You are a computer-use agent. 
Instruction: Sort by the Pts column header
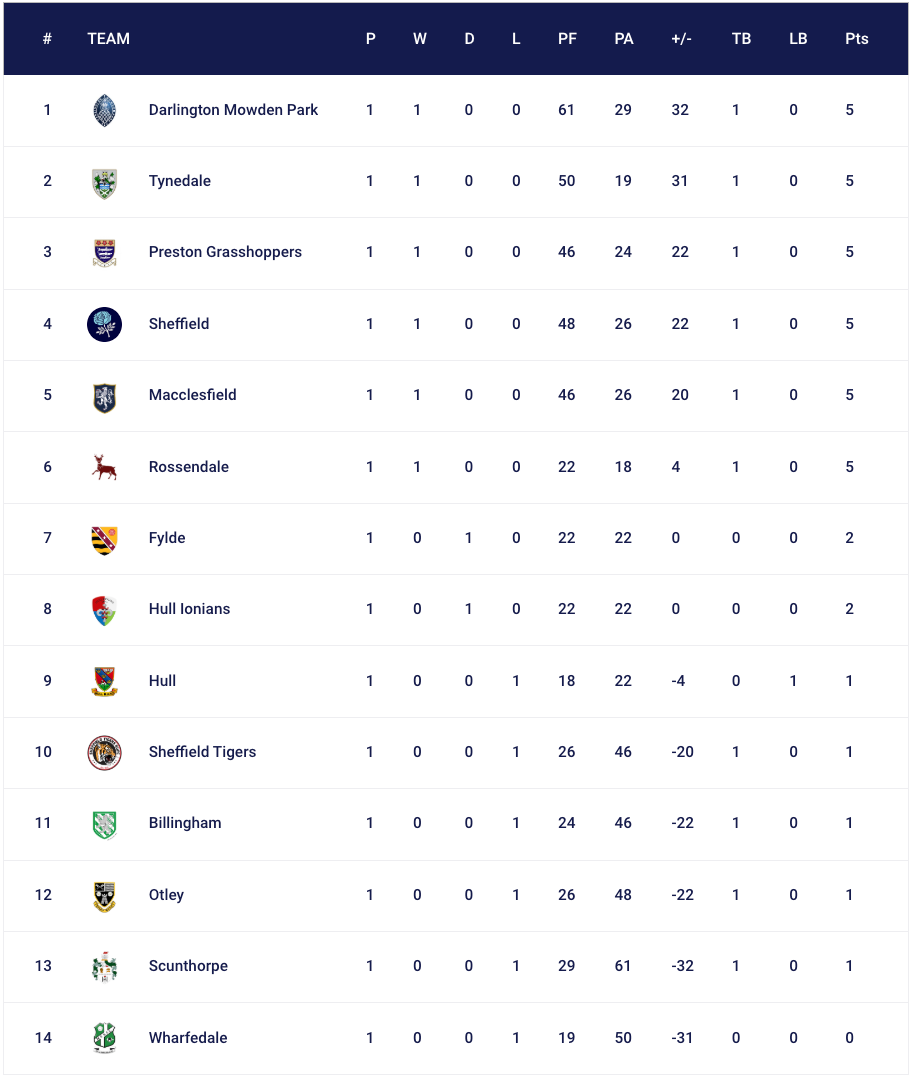856,39
